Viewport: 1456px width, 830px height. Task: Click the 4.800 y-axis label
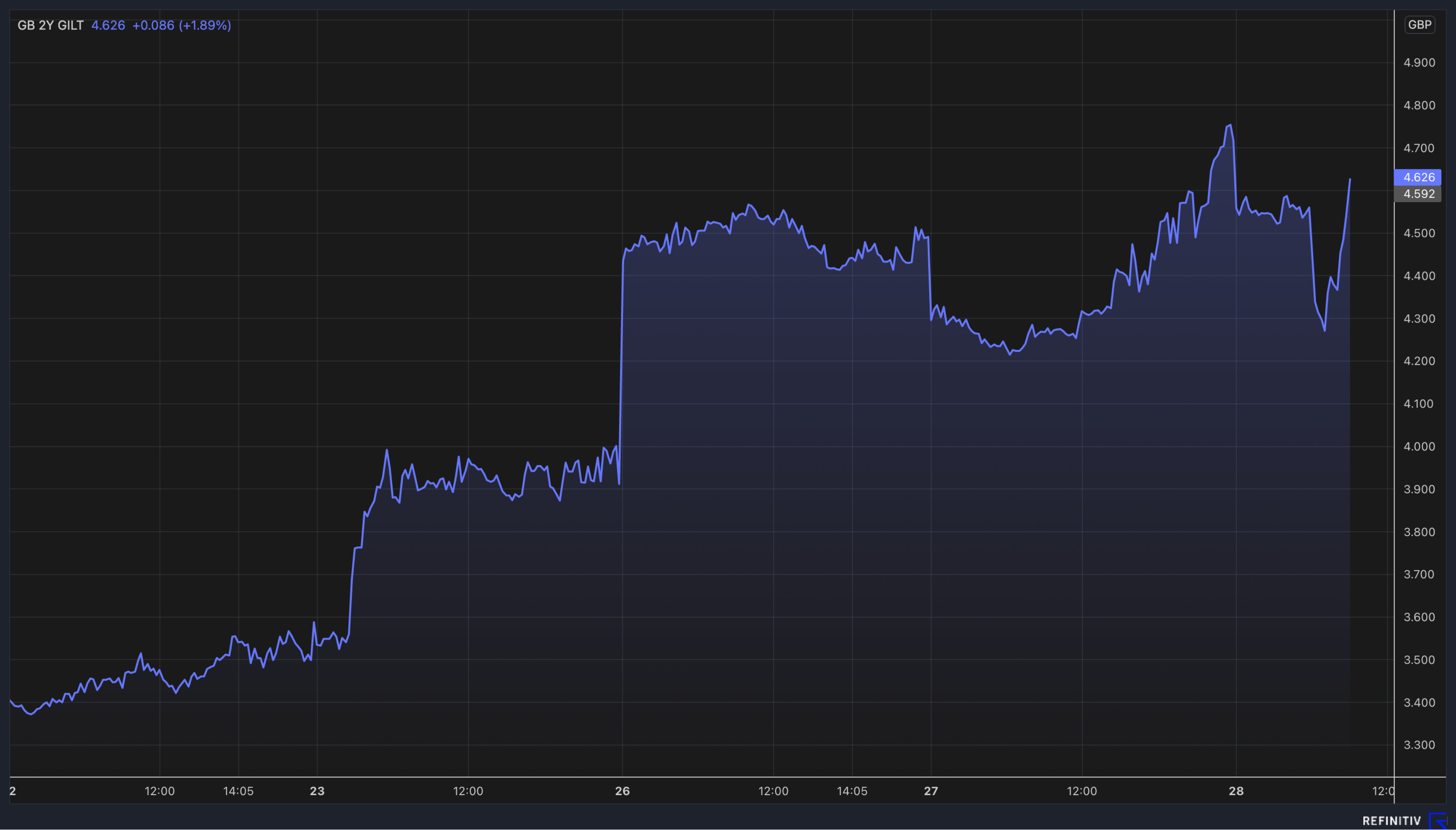(1419, 105)
